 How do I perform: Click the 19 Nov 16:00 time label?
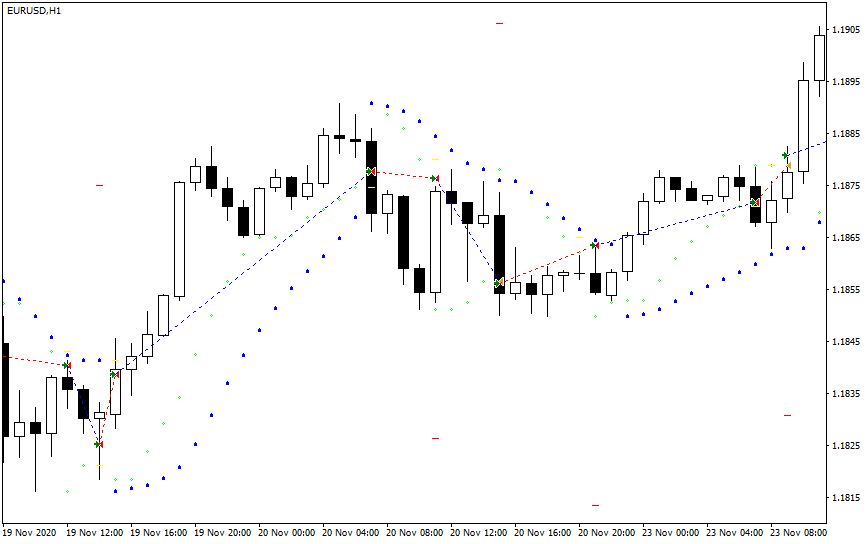[159, 533]
